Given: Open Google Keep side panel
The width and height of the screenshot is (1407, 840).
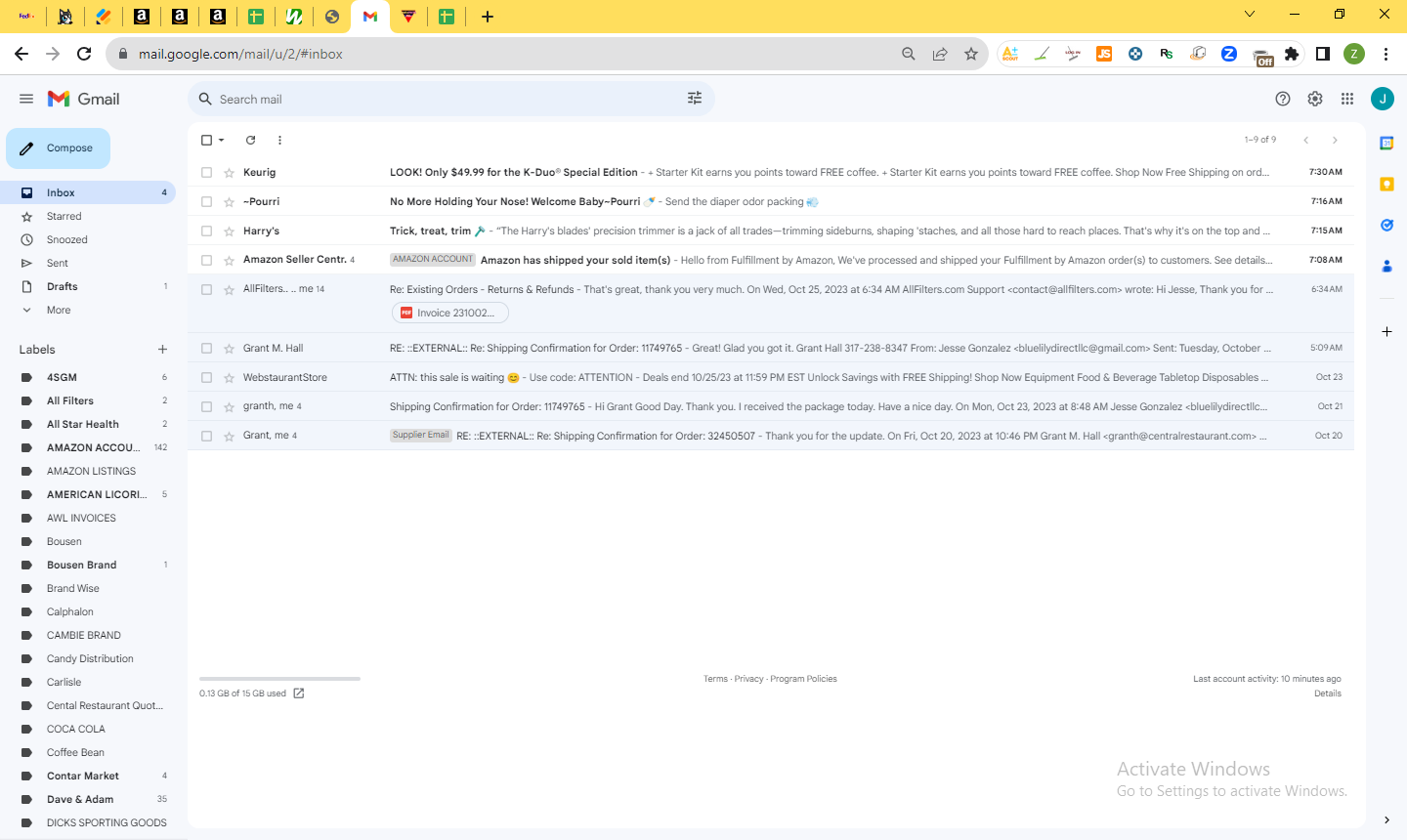Looking at the screenshot, I should 1386,184.
